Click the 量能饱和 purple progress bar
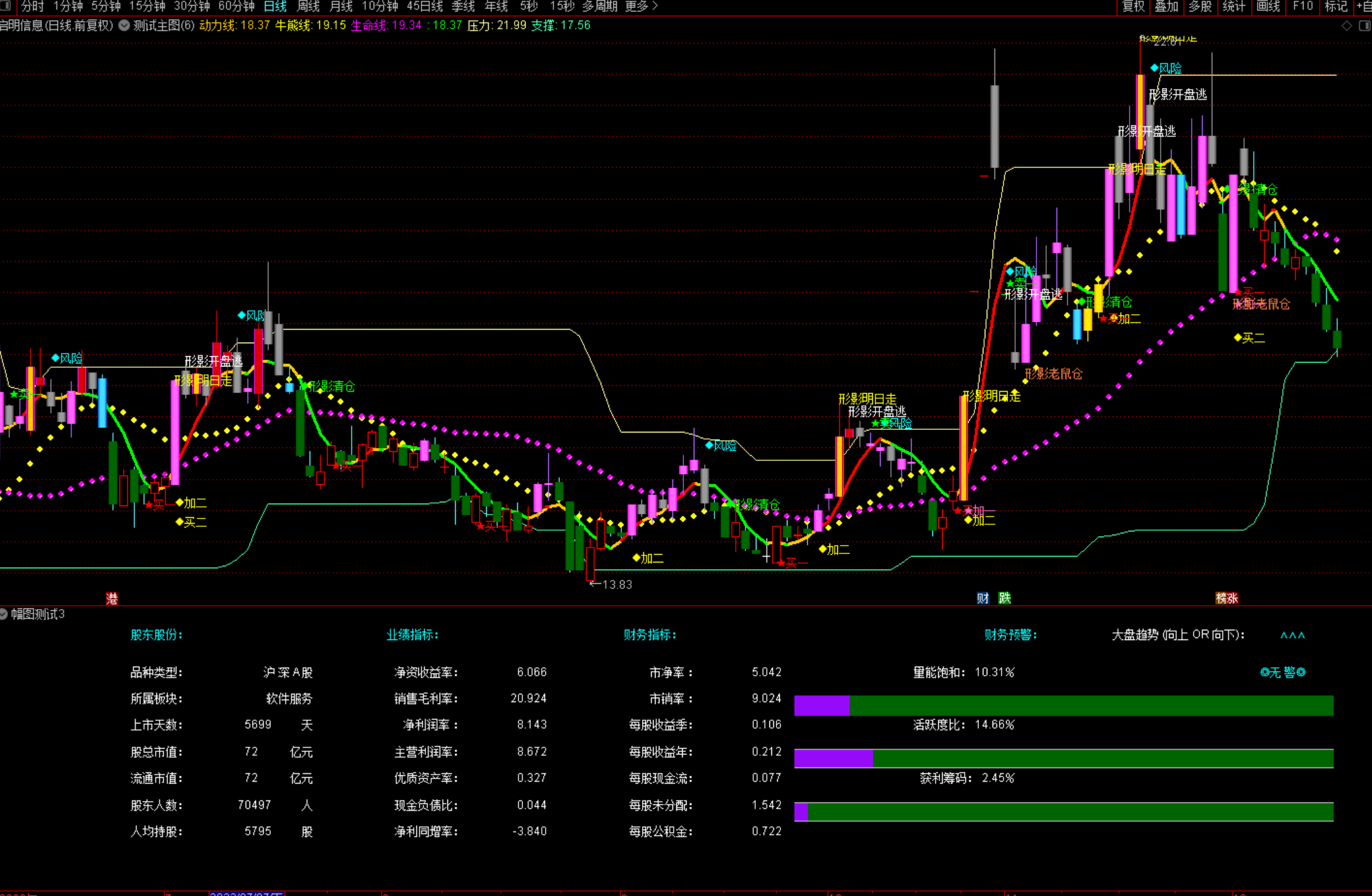This screenshot has width=1372, height=896. coord(822,705)
